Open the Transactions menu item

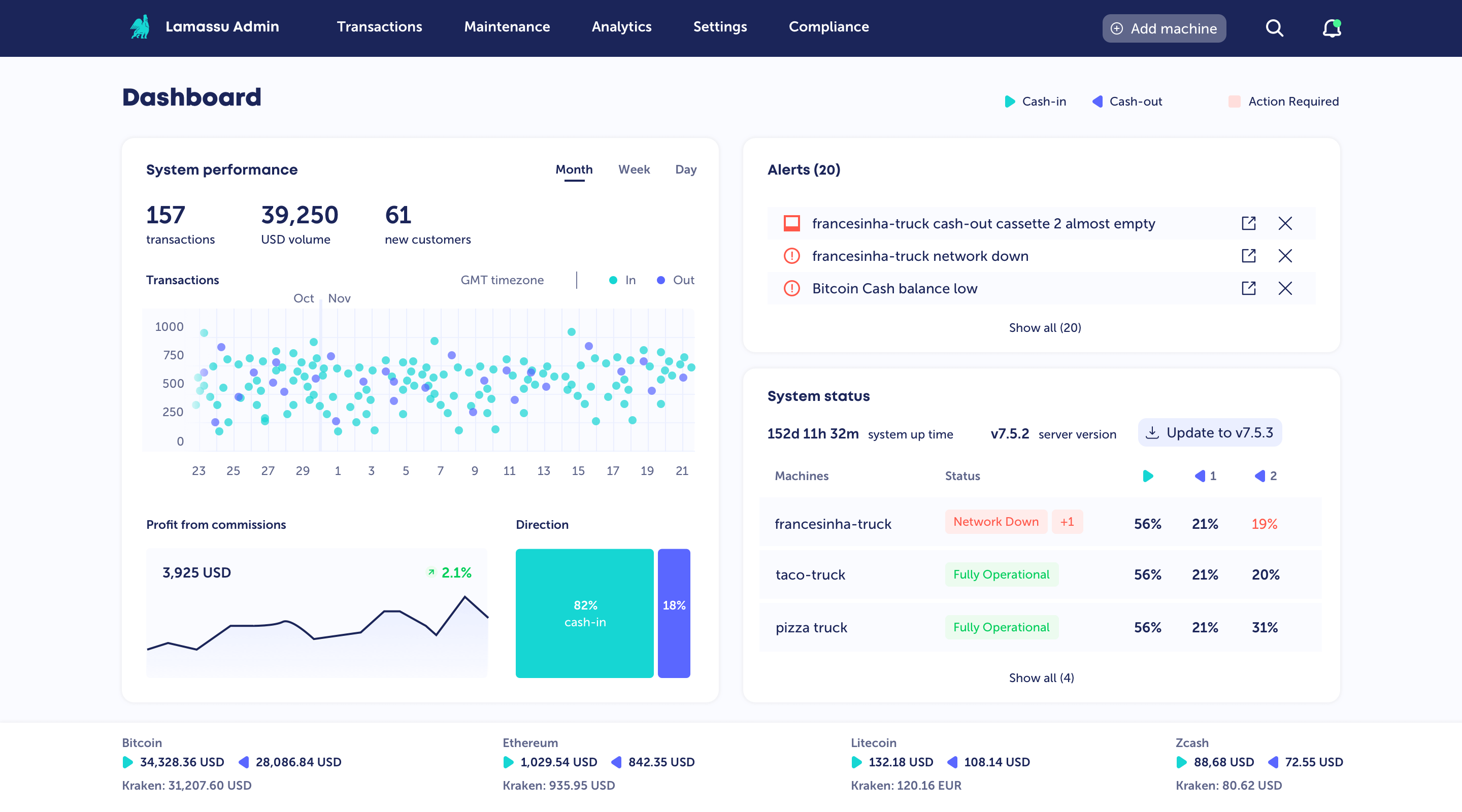[x=379, y=27]
